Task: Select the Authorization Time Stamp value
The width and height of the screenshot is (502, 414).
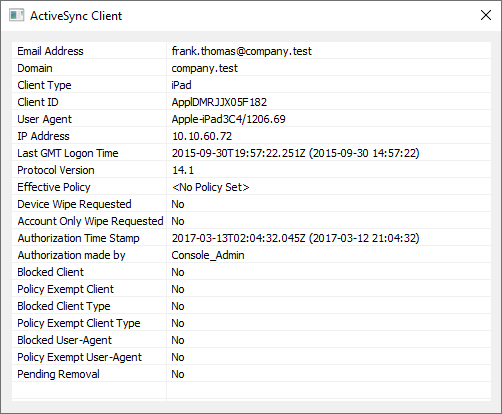Action: point(295,238)
